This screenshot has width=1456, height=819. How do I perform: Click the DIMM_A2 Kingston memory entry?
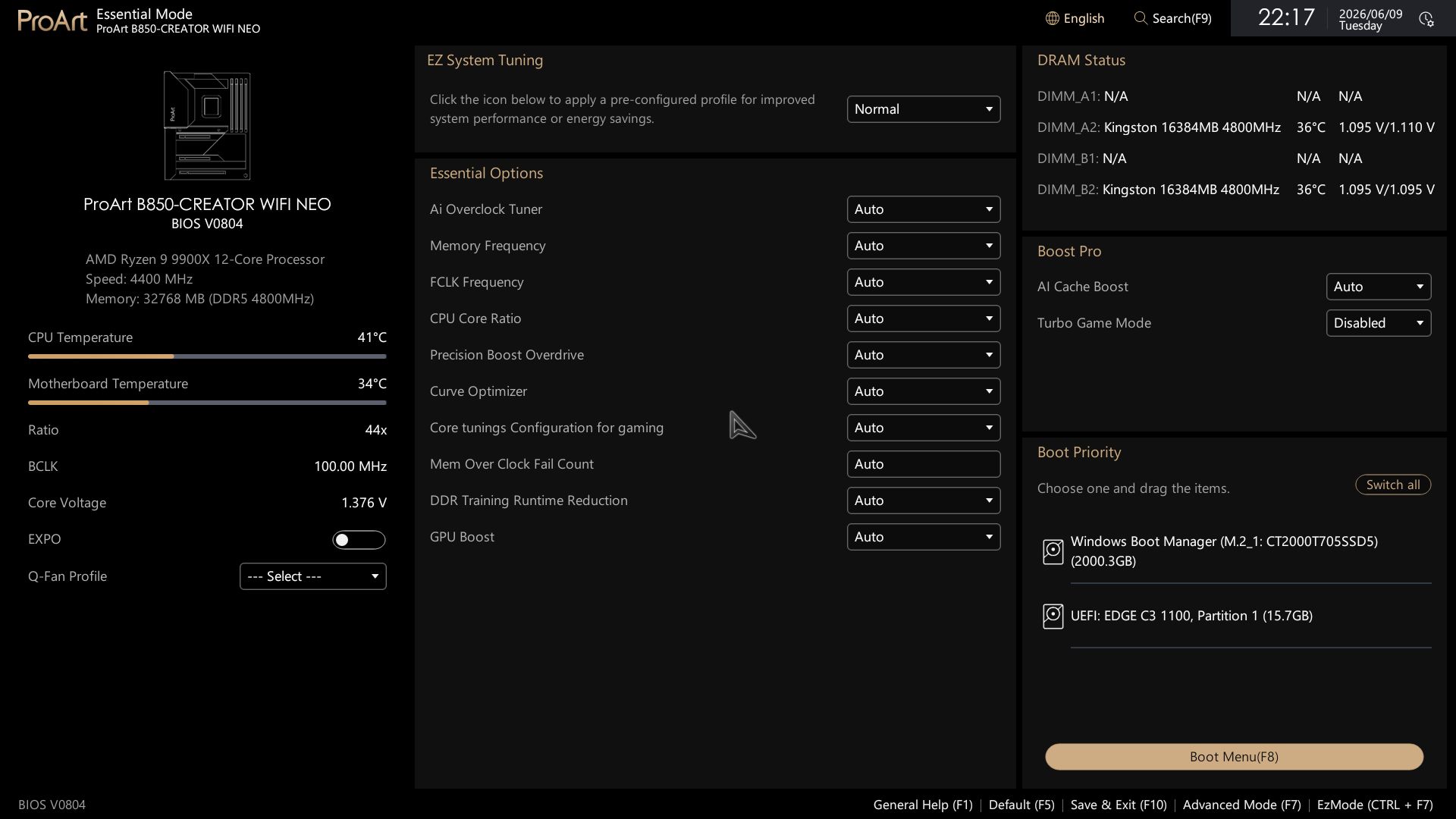[1236, 127]
